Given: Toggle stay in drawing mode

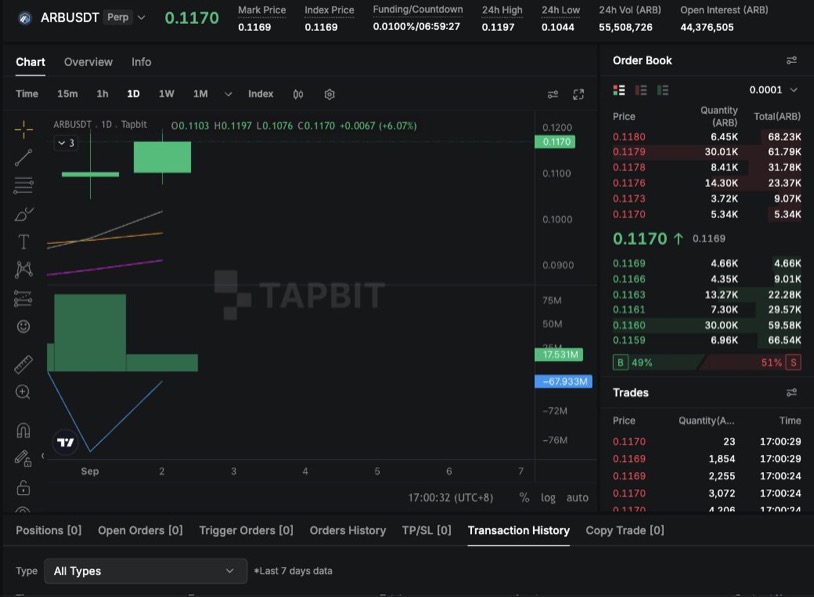Looking at the screenshot, I should (x=23, y=458).
